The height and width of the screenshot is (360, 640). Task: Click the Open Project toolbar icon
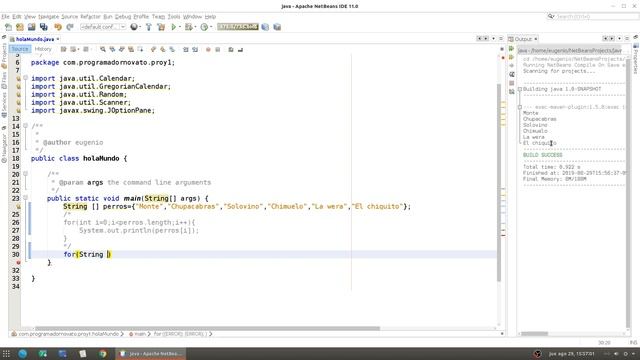31,27
